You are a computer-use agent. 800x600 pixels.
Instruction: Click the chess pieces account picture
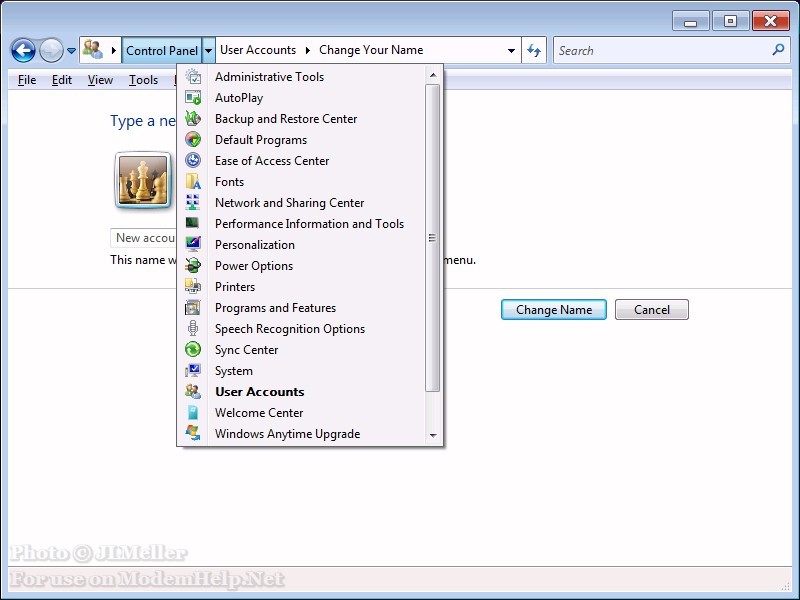click(143, 180)
